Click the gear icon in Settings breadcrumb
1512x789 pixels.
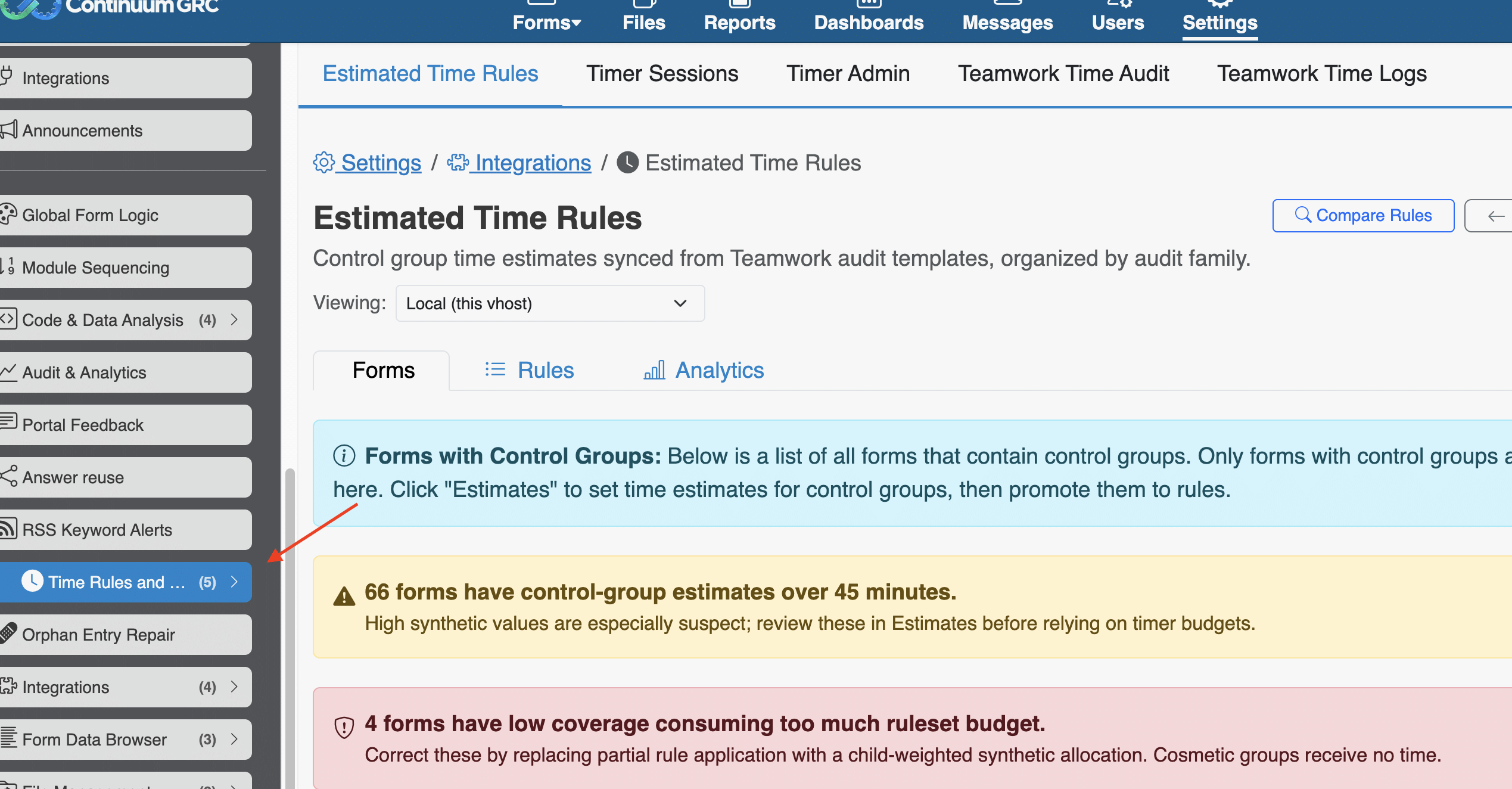tap(324, 163)
